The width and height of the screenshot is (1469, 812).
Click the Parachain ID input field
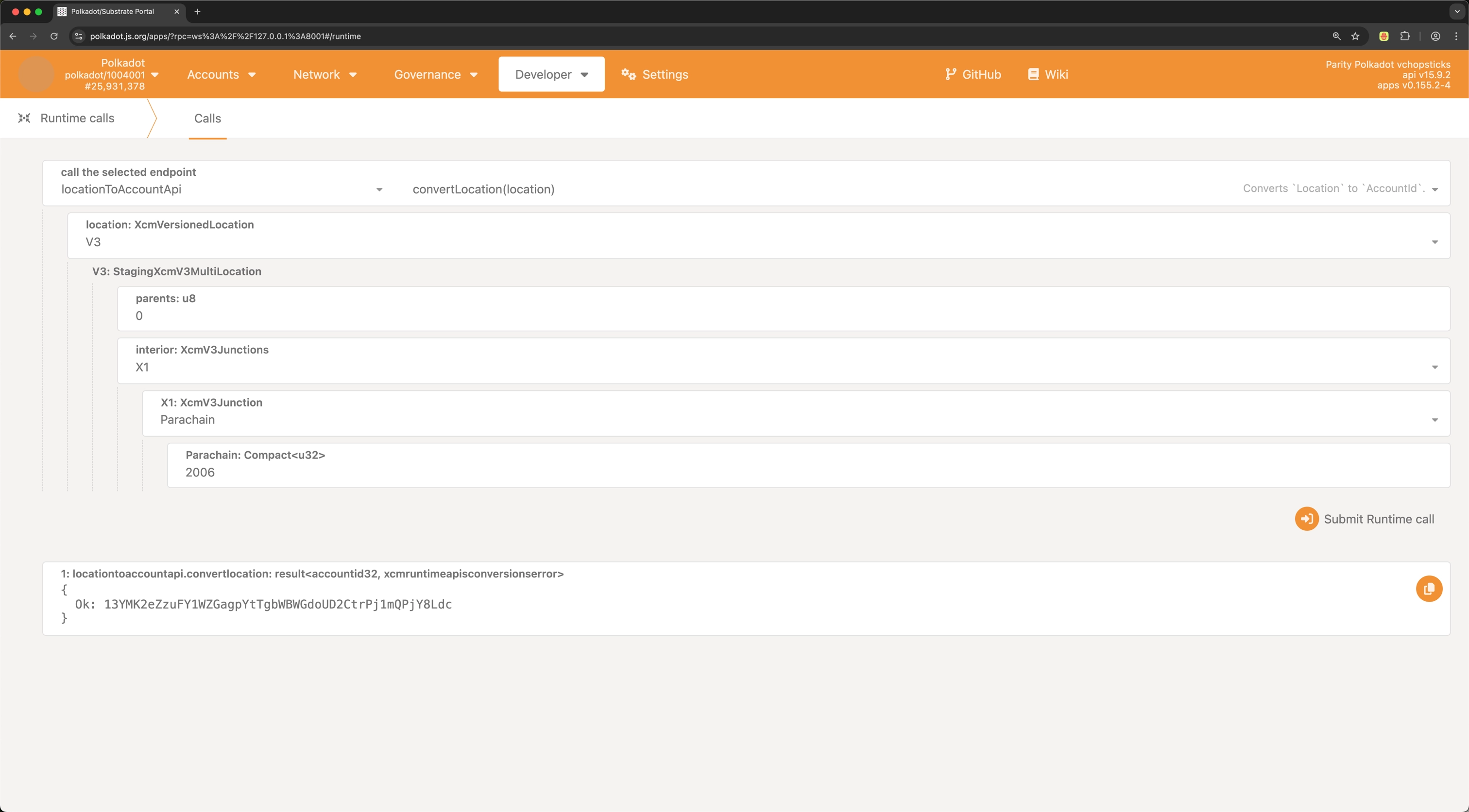[x=798, y=472]
